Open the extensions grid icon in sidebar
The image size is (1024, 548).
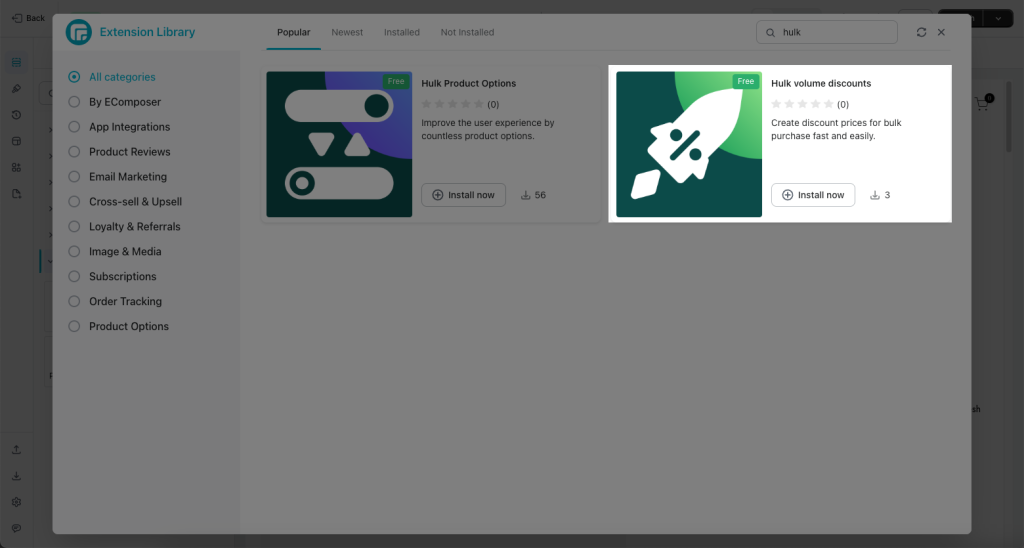point(16,168)
